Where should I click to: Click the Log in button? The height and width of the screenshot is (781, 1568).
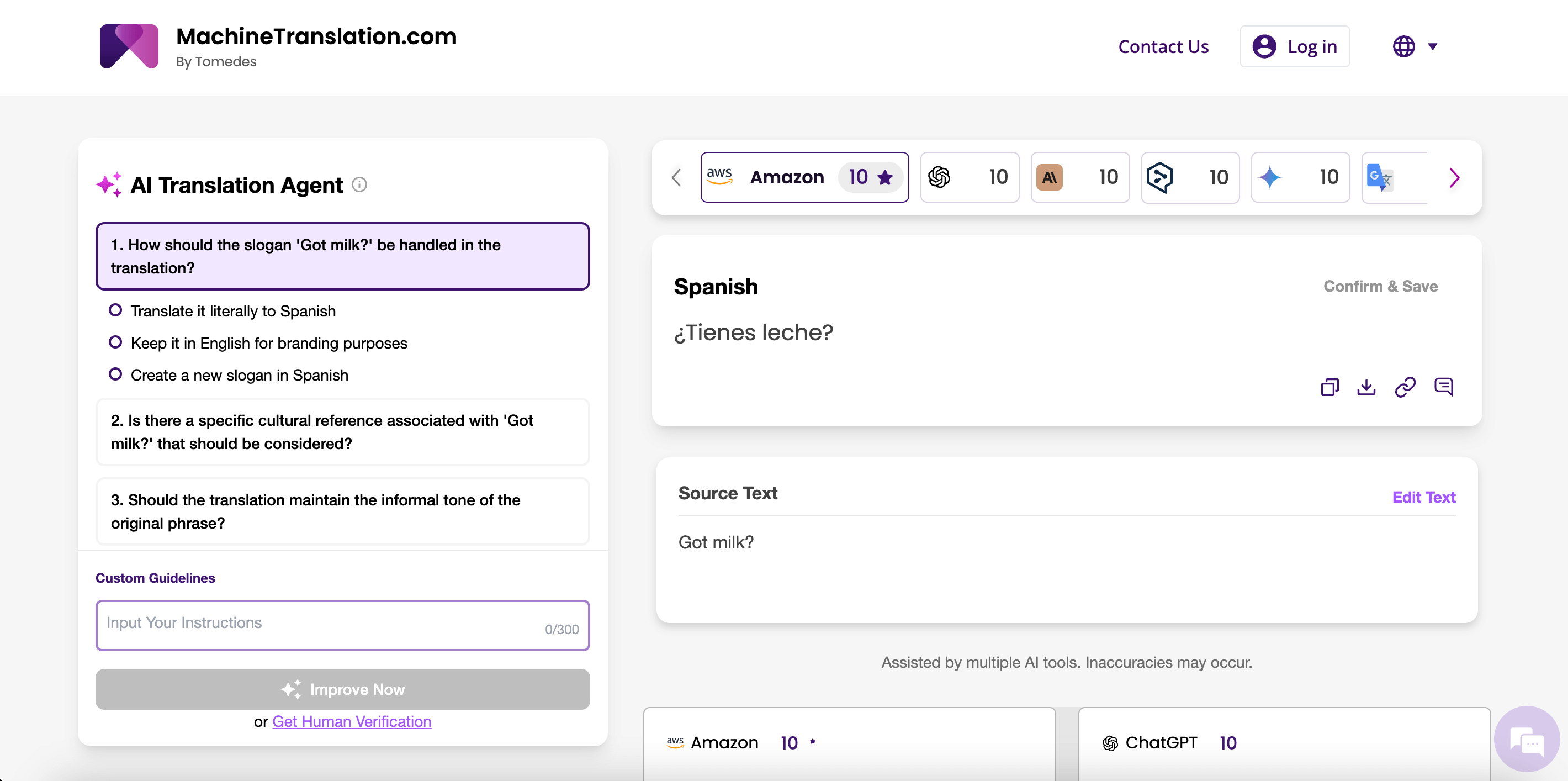click(x=1294, y=46)
